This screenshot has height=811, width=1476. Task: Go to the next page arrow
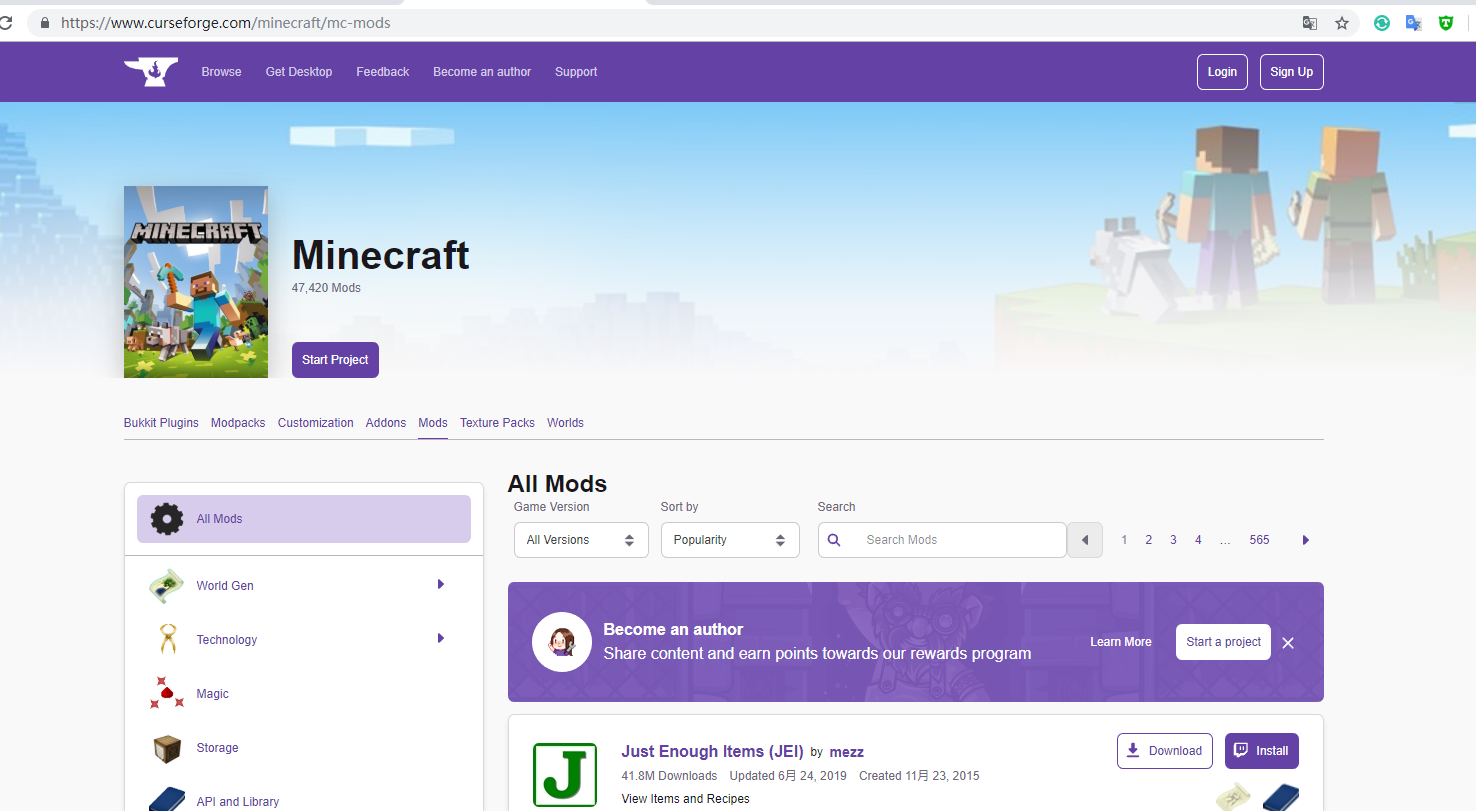tap(1305, 540)
